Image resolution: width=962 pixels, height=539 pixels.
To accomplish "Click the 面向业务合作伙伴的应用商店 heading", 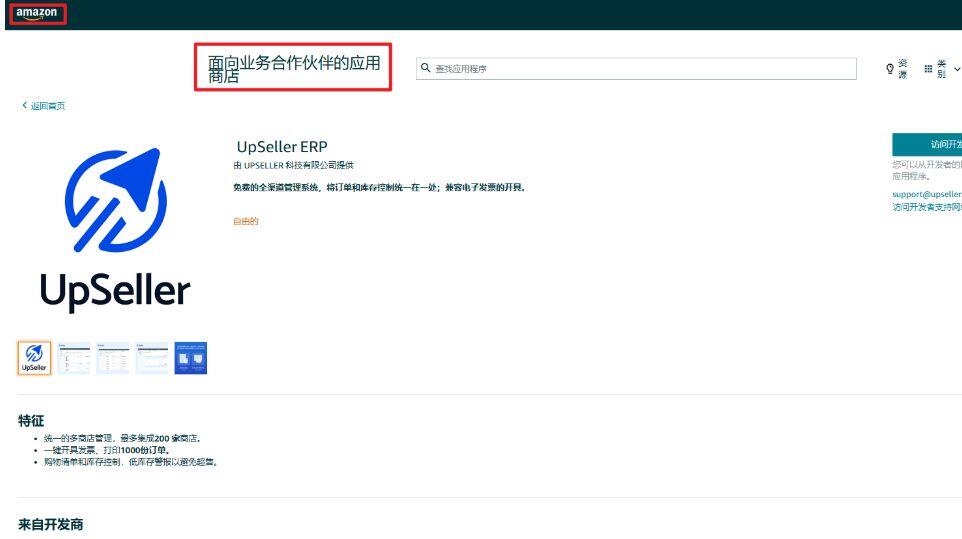I will (x=294, y=69).
